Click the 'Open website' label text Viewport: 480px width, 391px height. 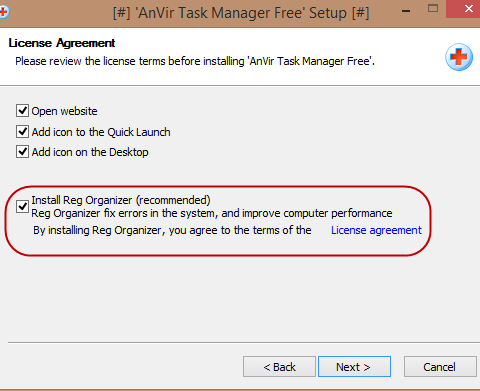coord(64,111)
